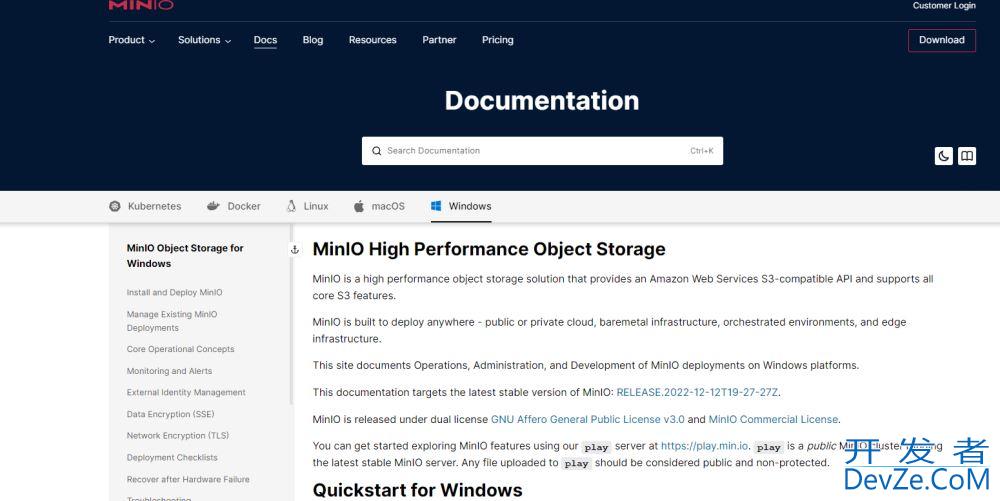Click the Docker whale icon
Viewport: 1000px width, 501px height.
[x=213, y=206]
